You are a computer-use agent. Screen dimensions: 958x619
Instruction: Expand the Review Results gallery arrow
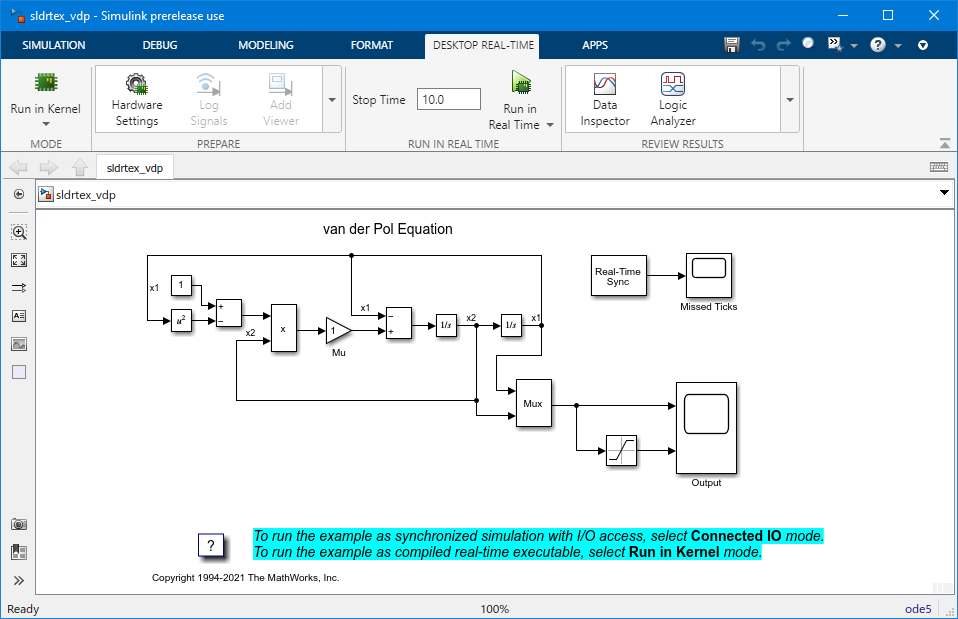pyautogui.click(x=789, y=100)
